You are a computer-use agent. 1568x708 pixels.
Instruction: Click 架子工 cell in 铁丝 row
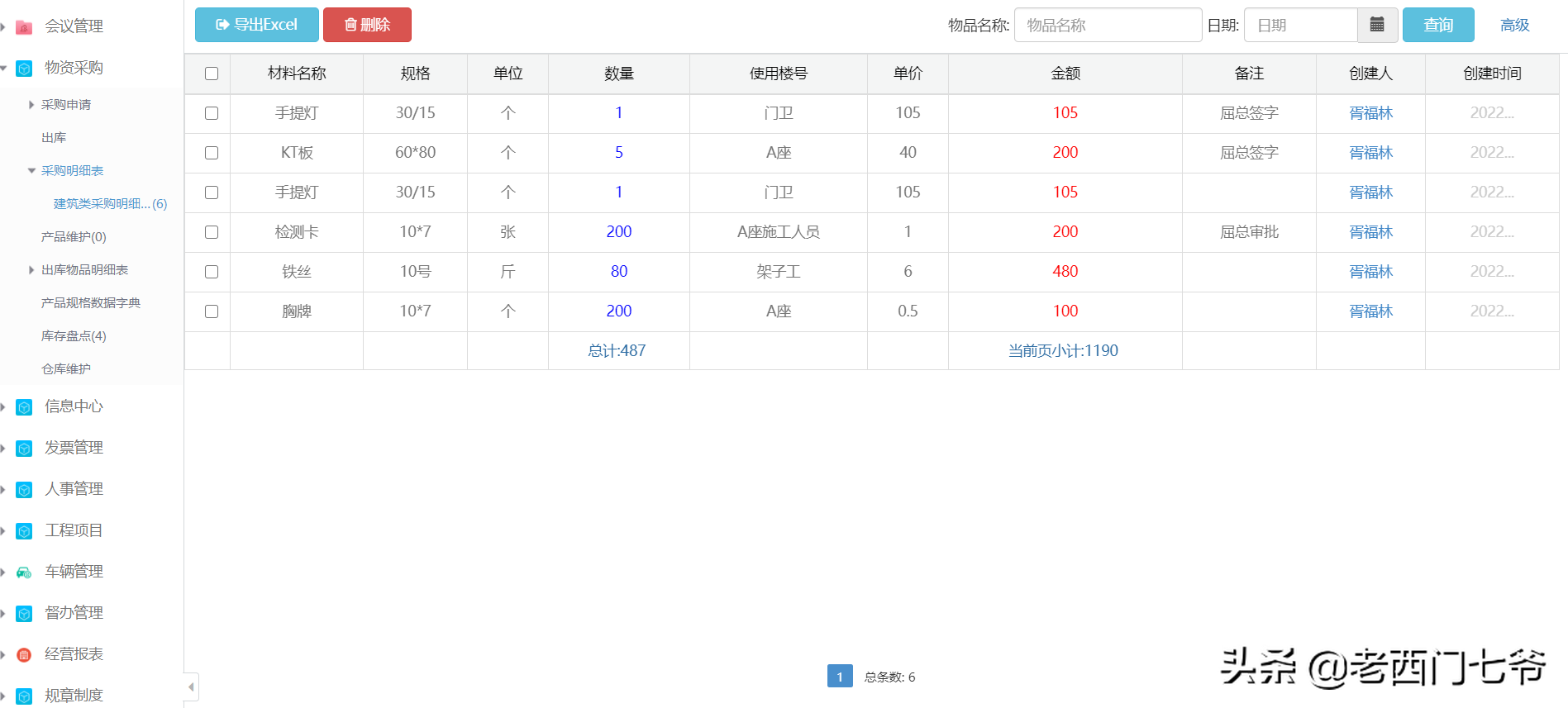point(779,272)
